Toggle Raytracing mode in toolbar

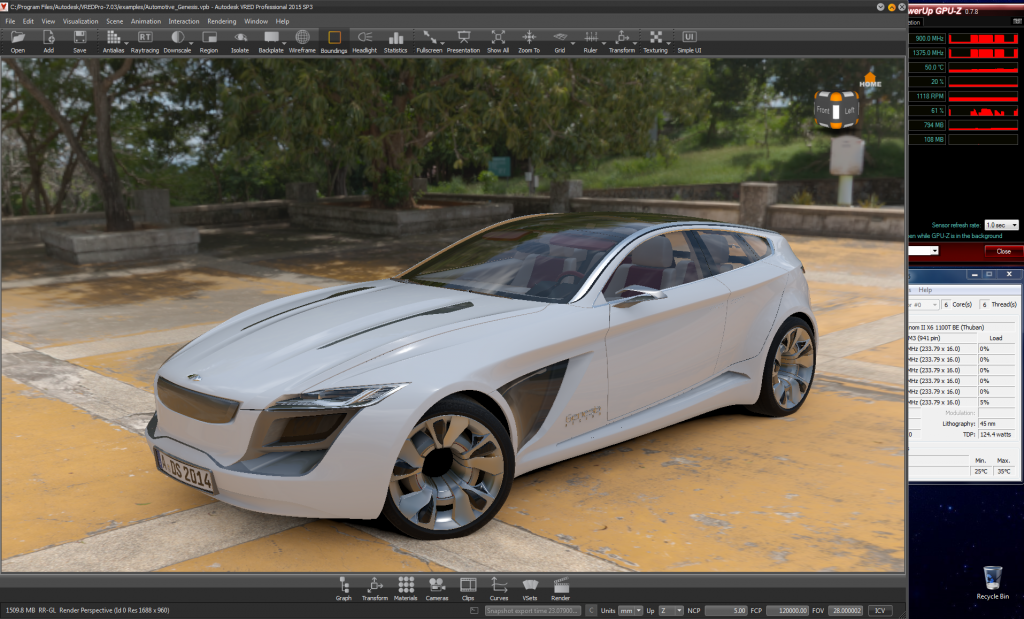(145, 39)
